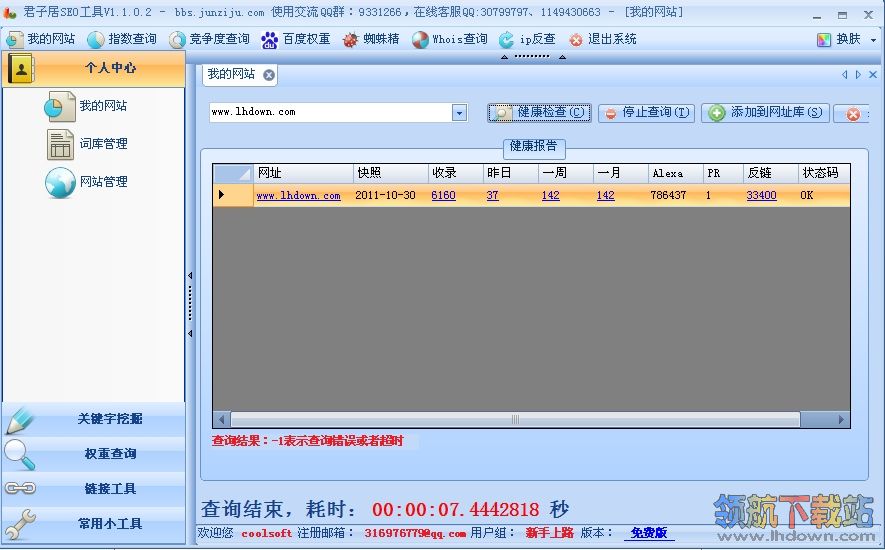This screenshot has height=550, width=885.
Task: Click the table select-all corner cell
Action: 233,173
